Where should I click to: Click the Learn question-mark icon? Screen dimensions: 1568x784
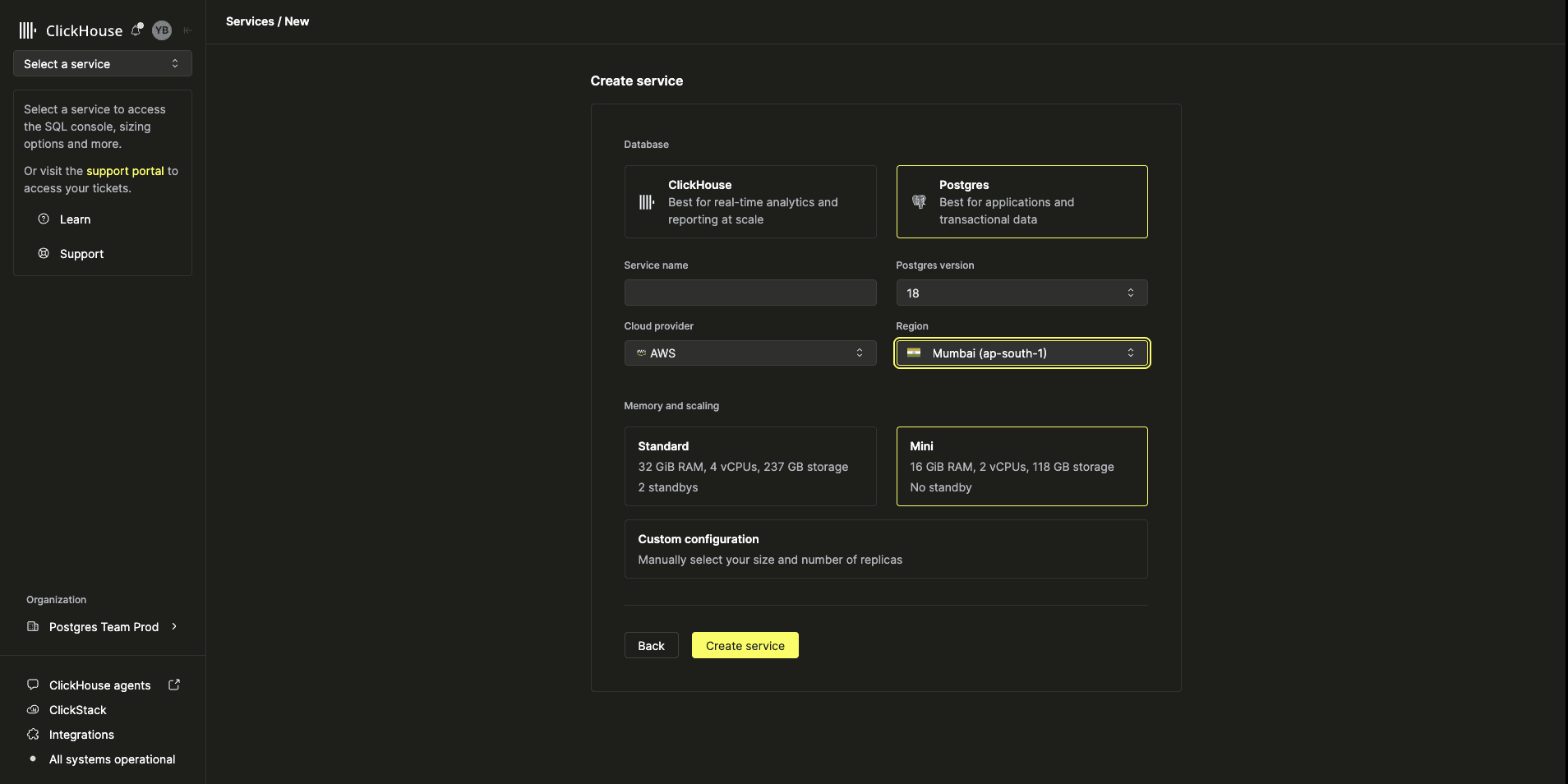point(44,219)
